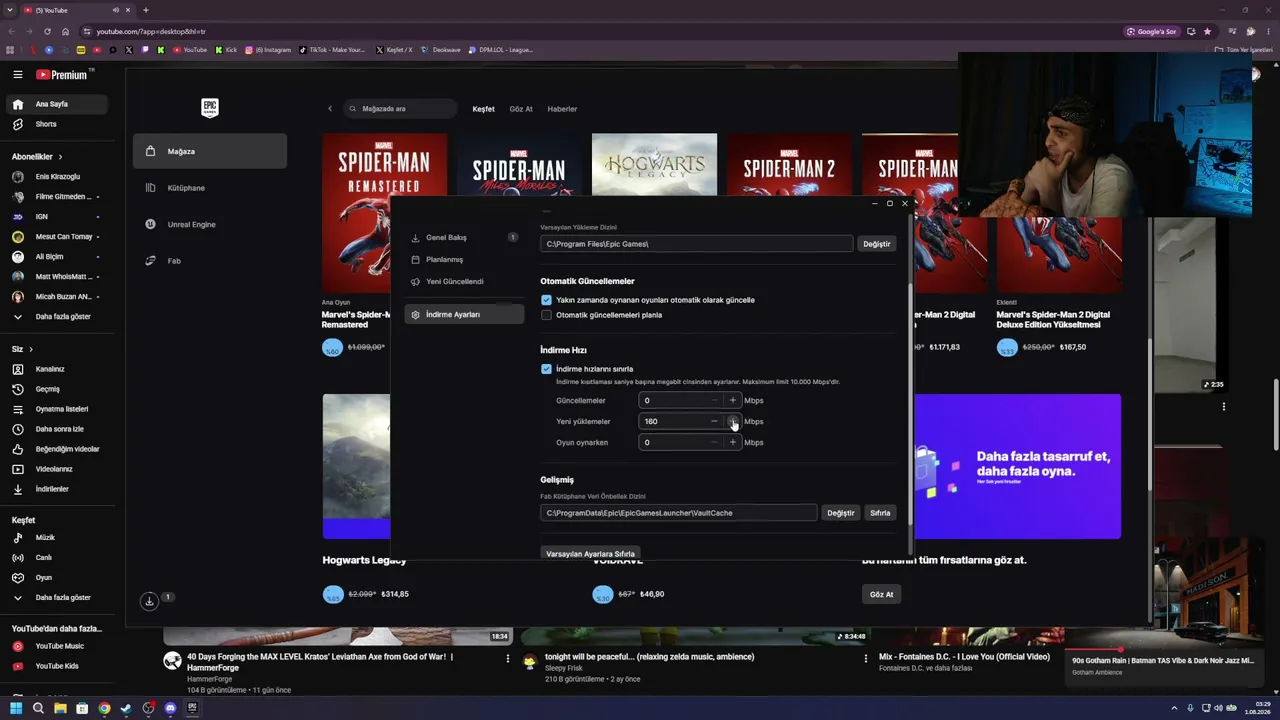
Task: Select Yeni Güncellendi in downloads panel
Action: coord(464,282)
